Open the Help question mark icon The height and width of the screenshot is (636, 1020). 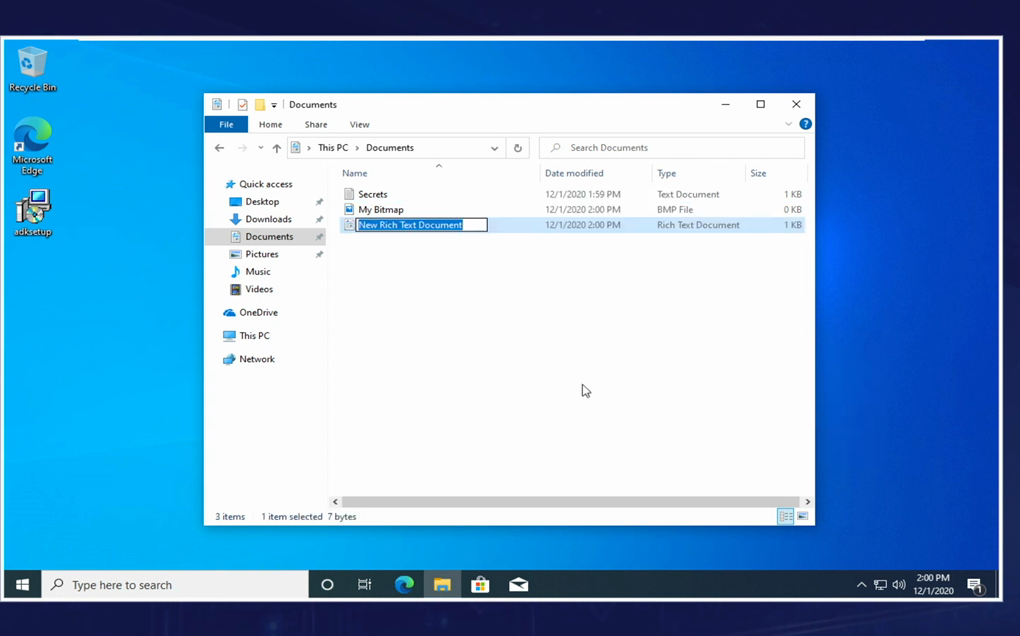[x=805, y=124]
